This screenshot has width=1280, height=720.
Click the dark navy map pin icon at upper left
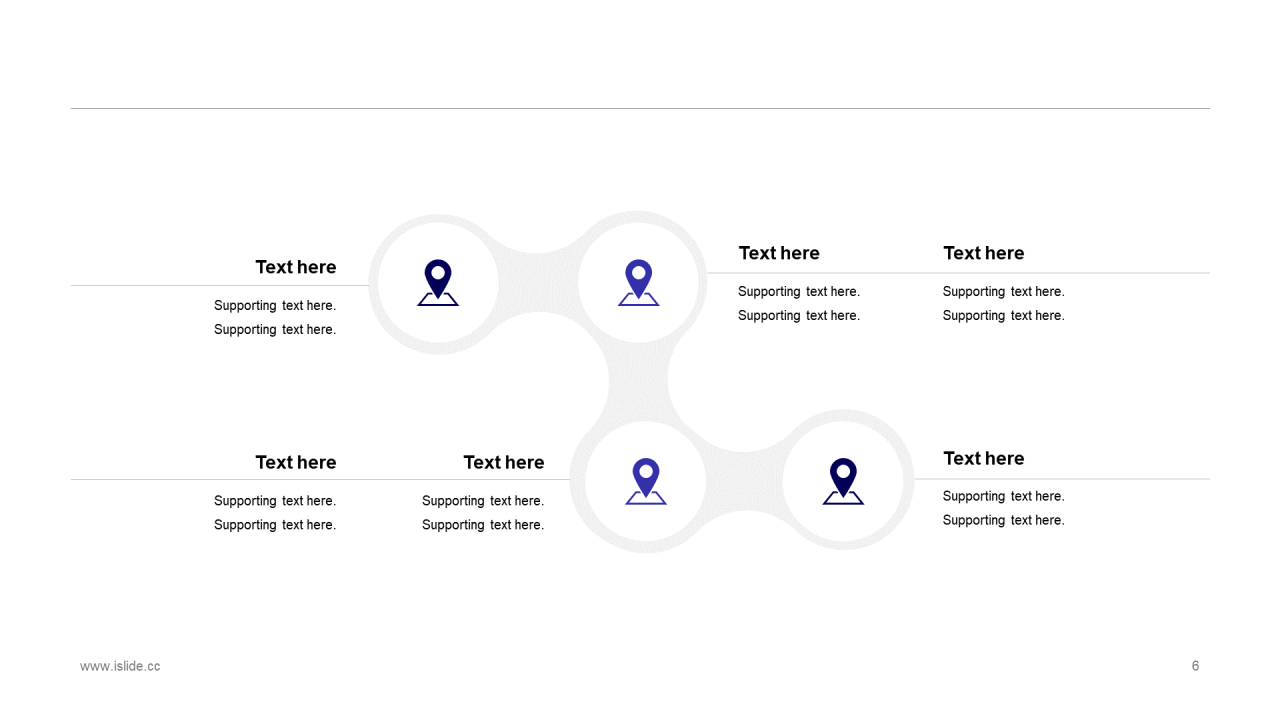[x=438, y=283]
